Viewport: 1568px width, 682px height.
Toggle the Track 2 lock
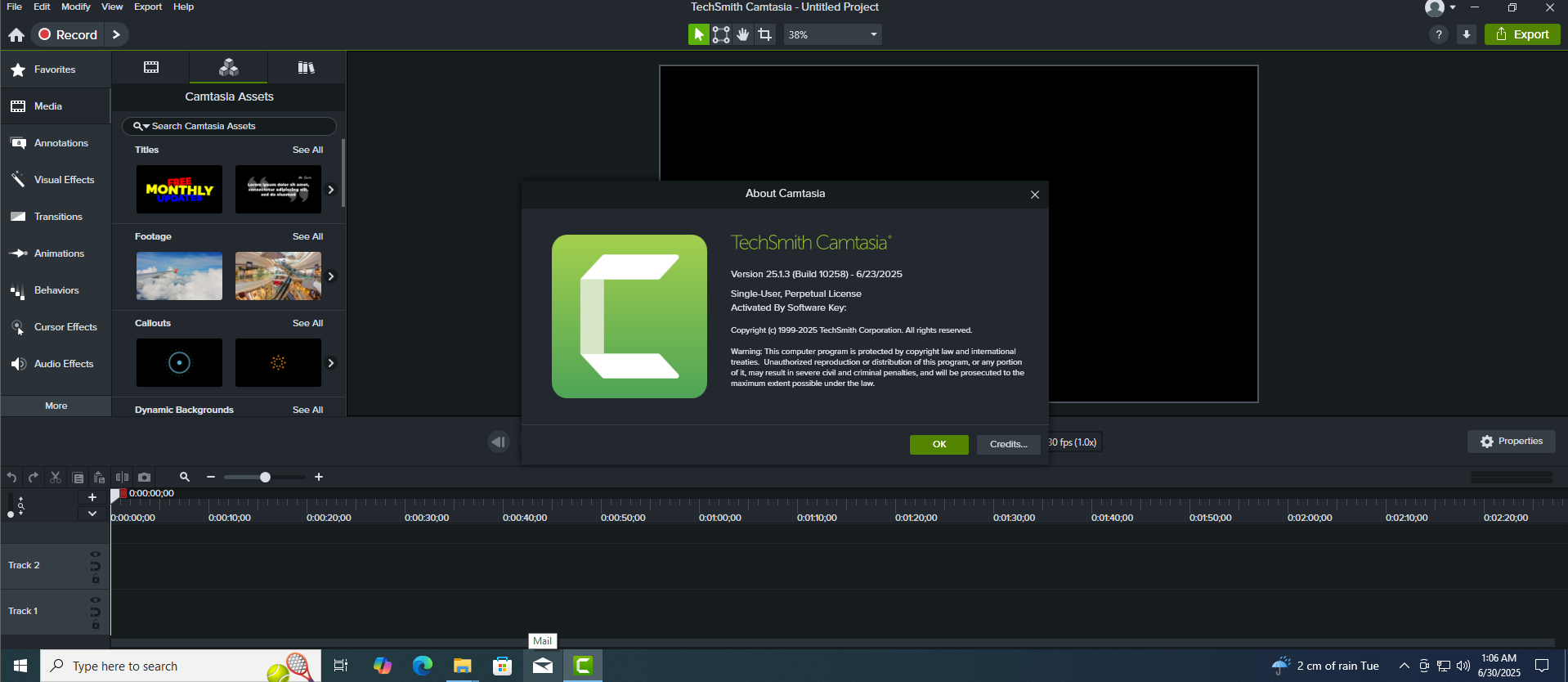[x=96, y=579]
